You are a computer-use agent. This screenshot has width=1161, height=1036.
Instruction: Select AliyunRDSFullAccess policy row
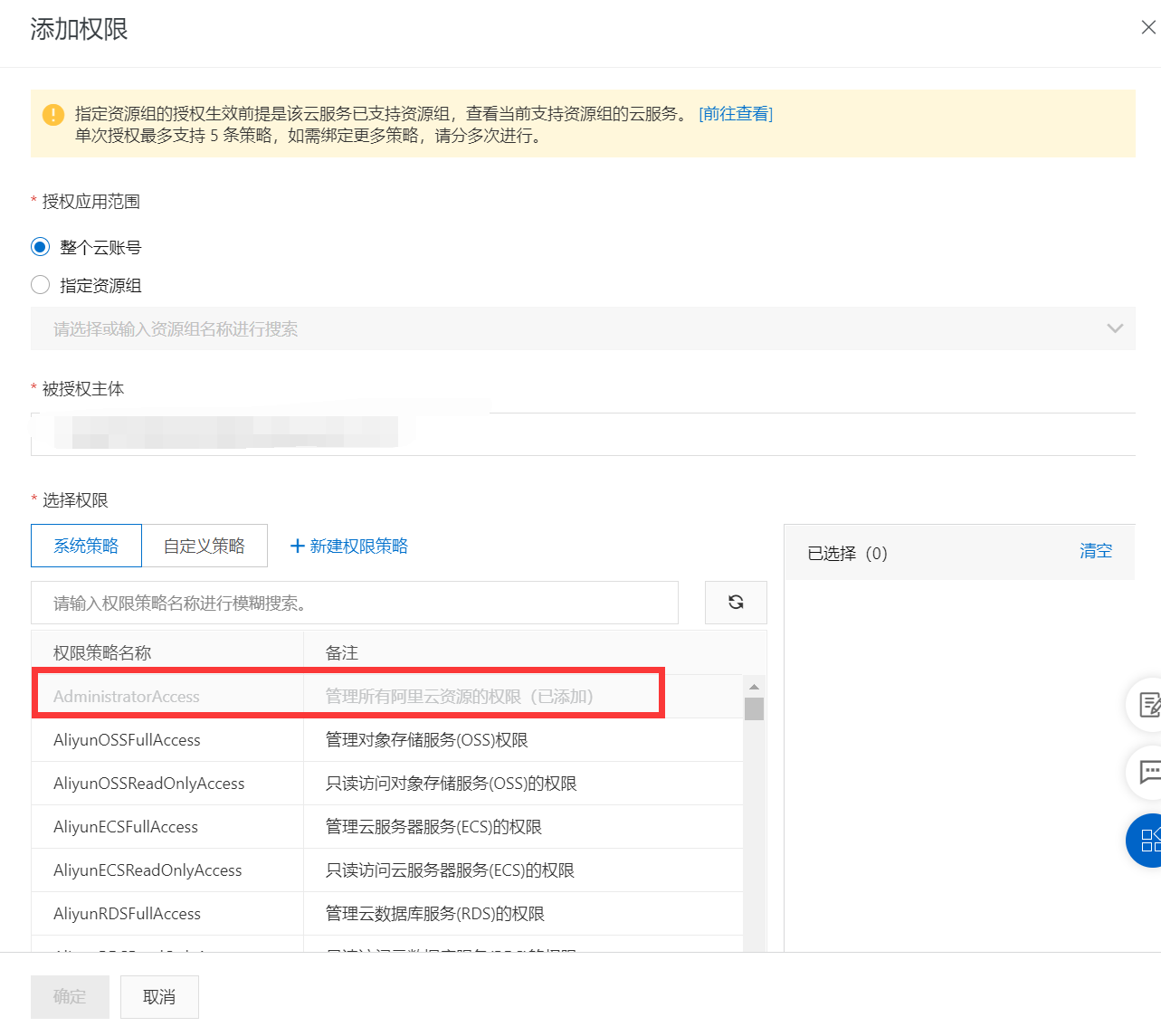point(387,913)
